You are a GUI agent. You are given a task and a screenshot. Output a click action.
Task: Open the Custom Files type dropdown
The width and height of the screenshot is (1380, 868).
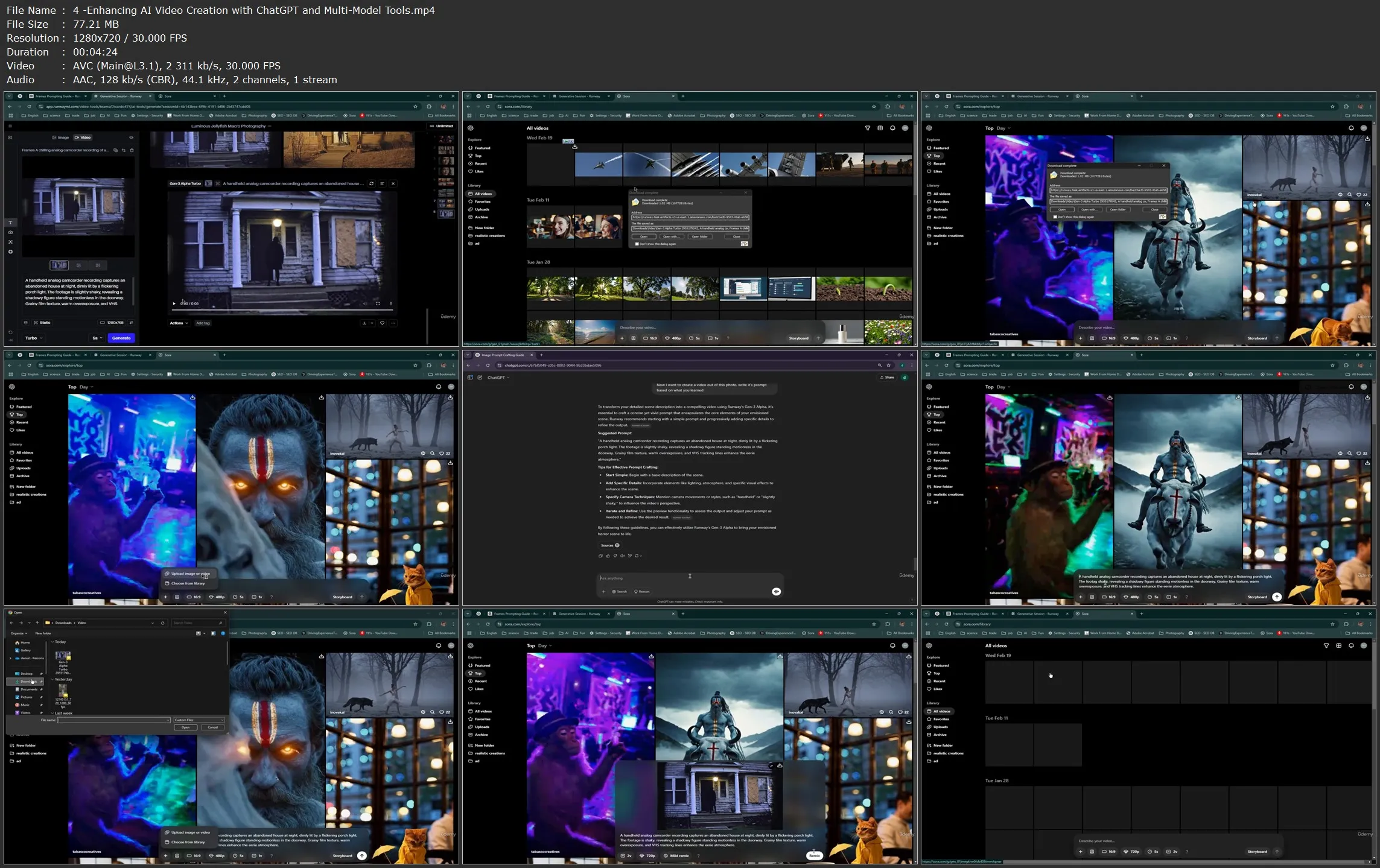click(199, 720)
